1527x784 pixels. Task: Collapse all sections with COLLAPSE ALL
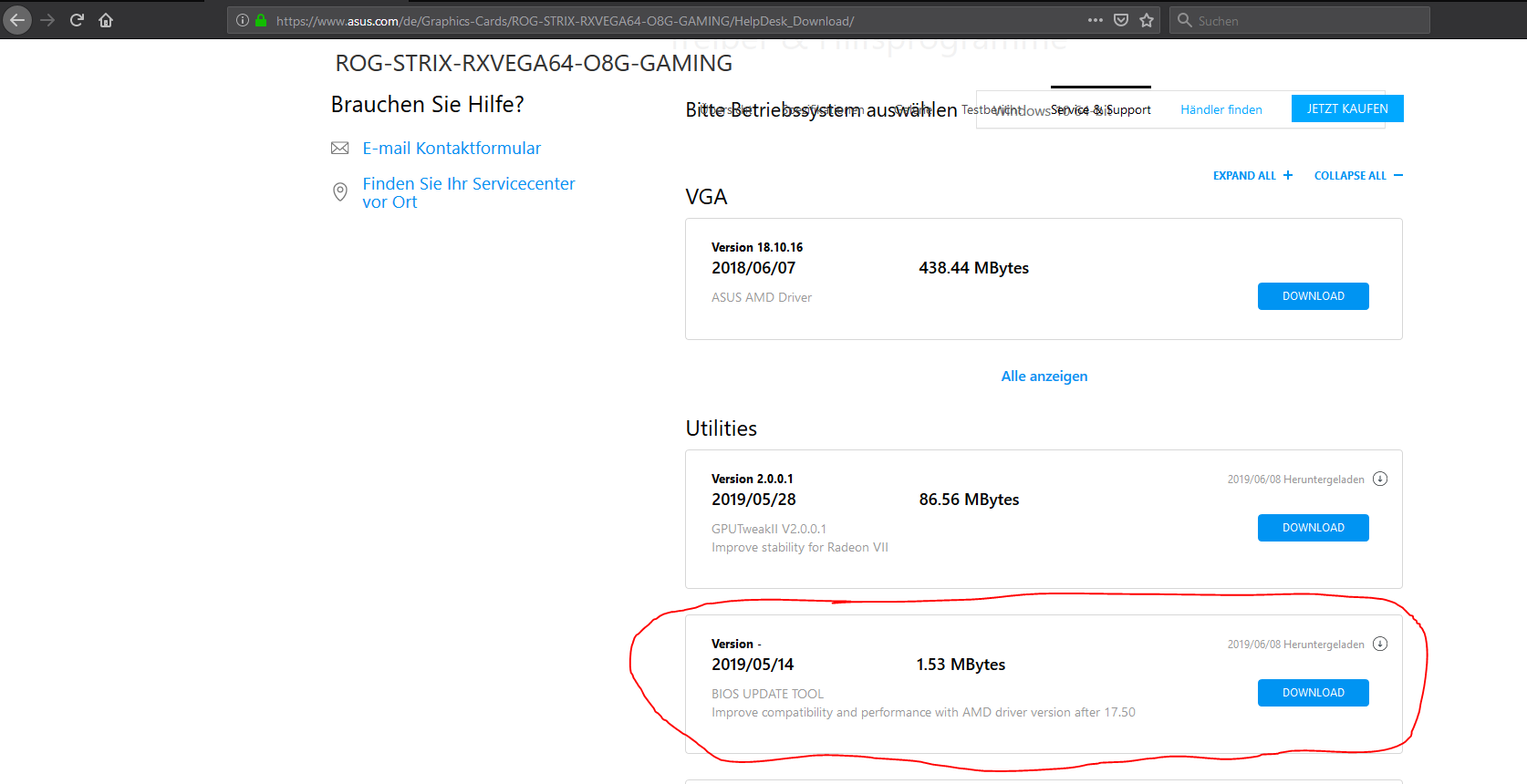(x=1358, y=175)
